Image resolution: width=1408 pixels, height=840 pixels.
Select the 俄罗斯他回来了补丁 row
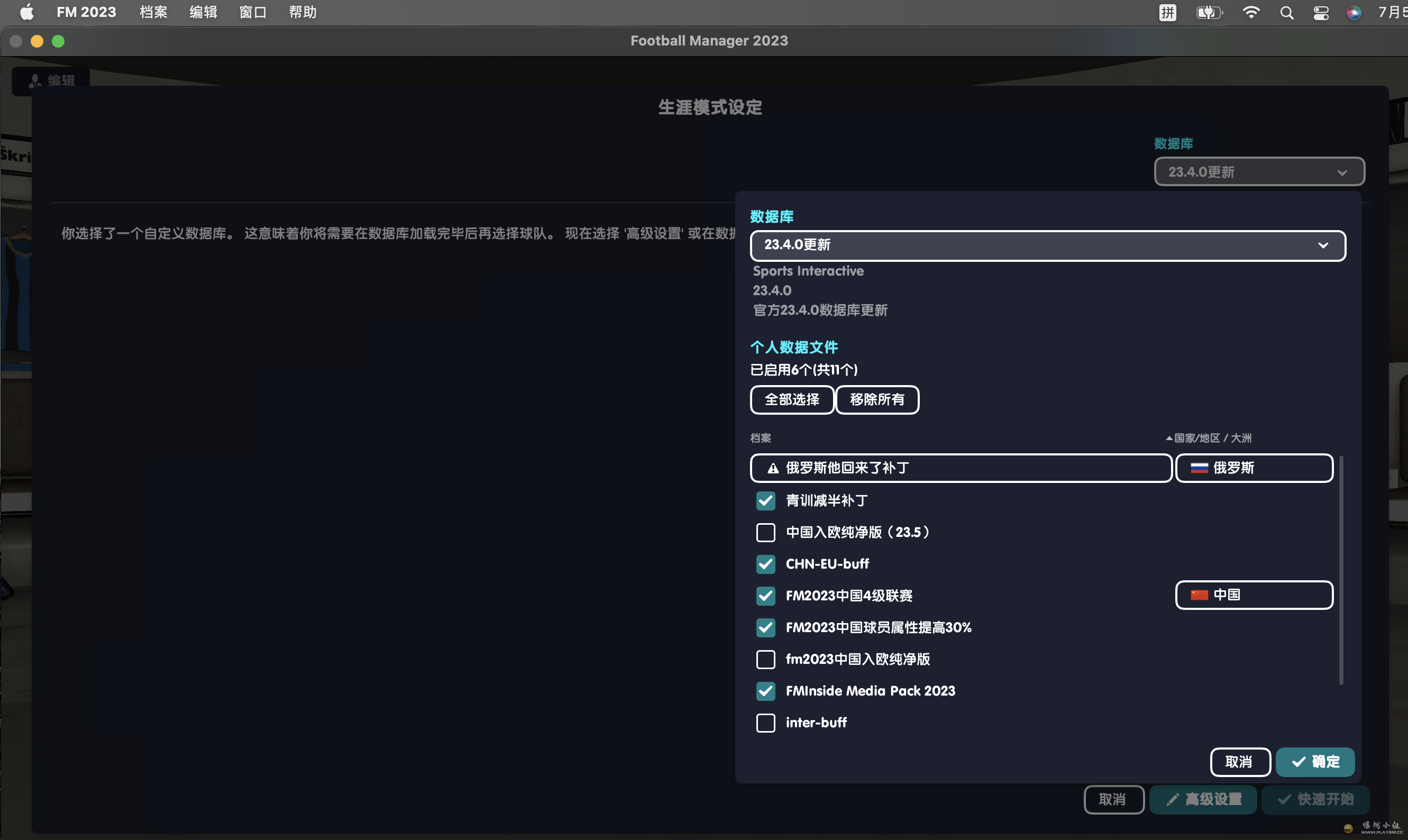tap(961, 468)
